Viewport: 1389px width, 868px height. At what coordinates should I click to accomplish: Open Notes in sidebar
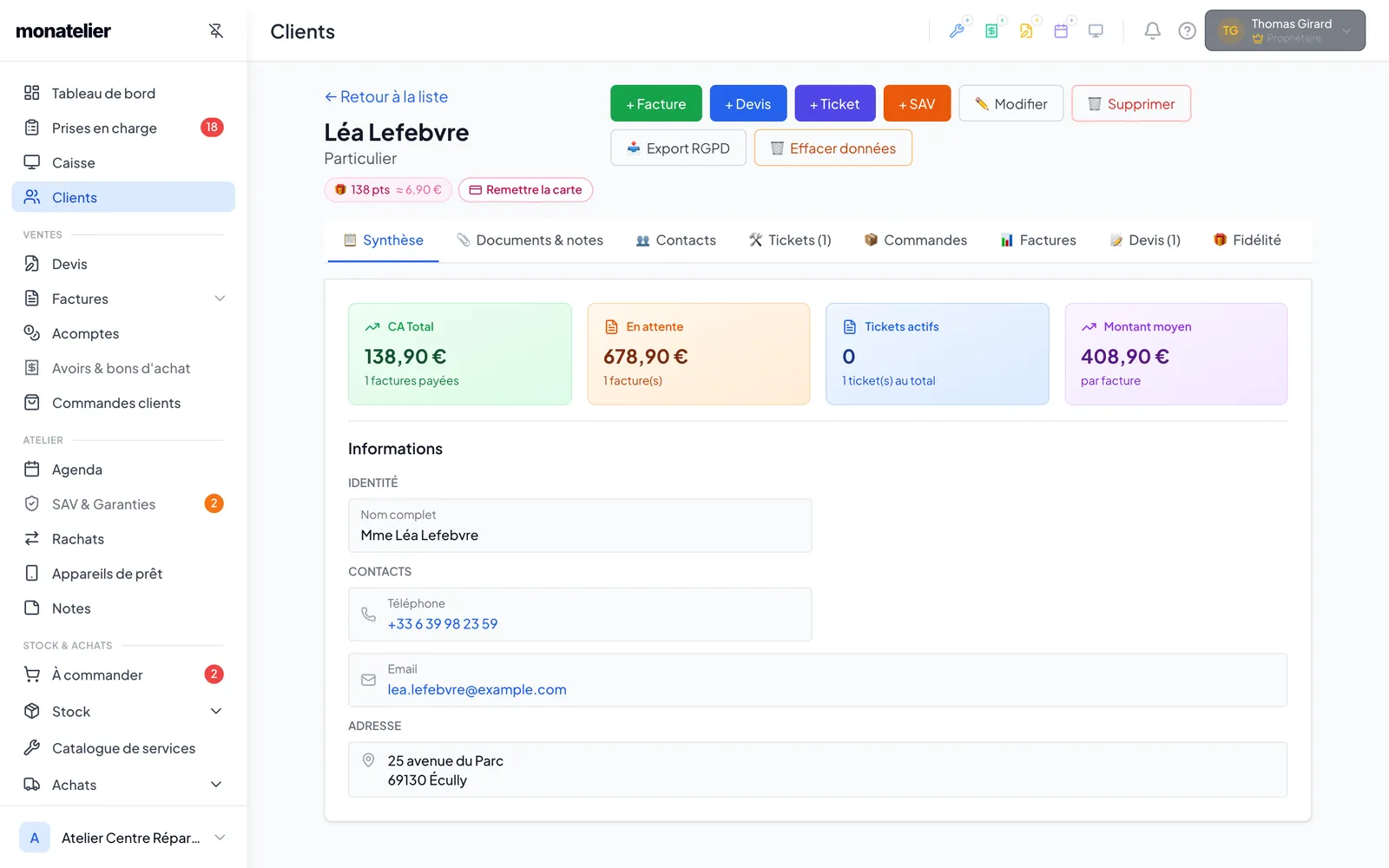tap(123, 608)
